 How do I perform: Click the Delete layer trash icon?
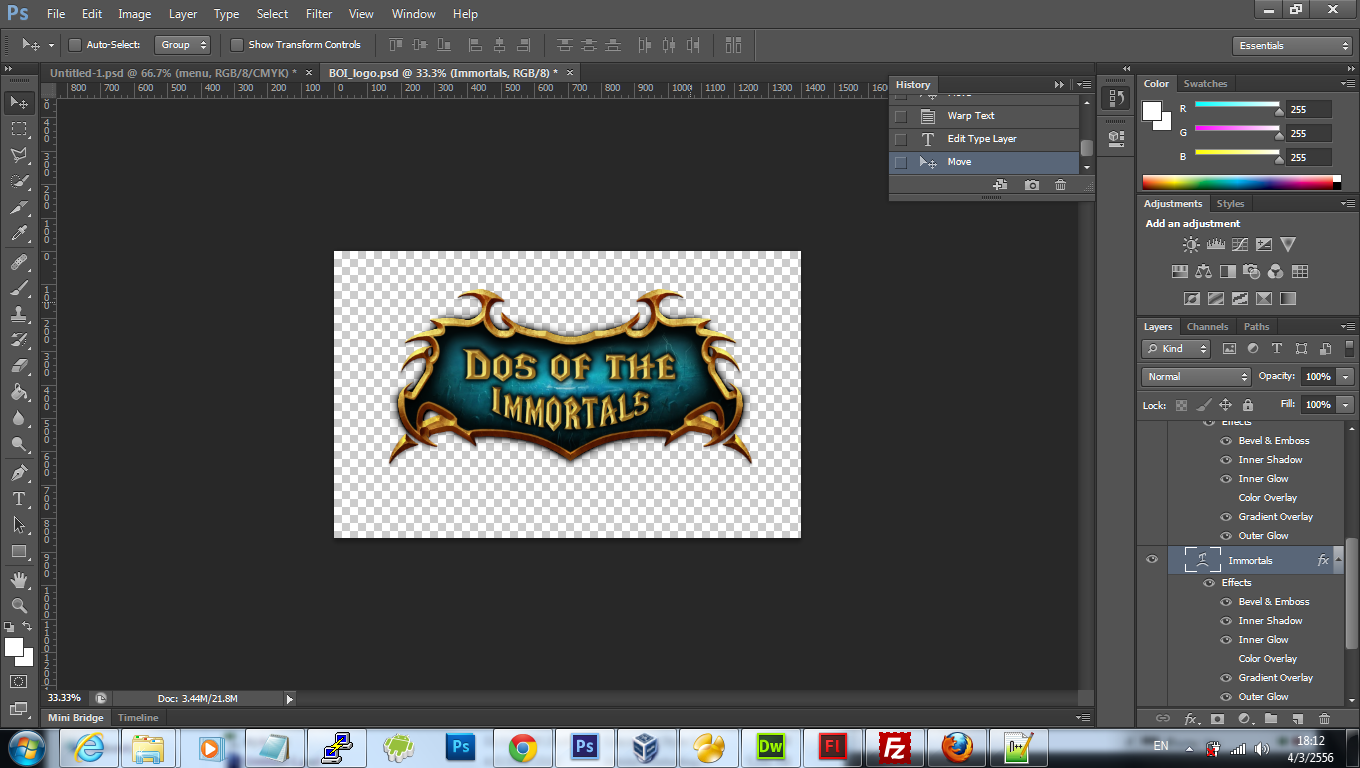pos(1324,719)
